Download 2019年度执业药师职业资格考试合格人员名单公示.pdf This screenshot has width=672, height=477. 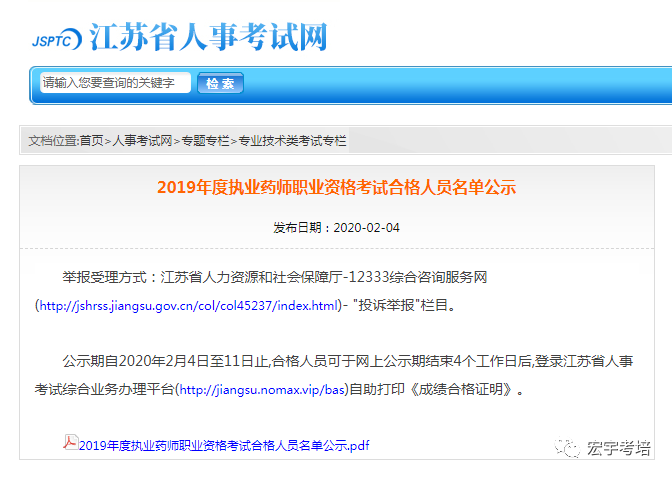pyautogui.click(x=224, y=446)
